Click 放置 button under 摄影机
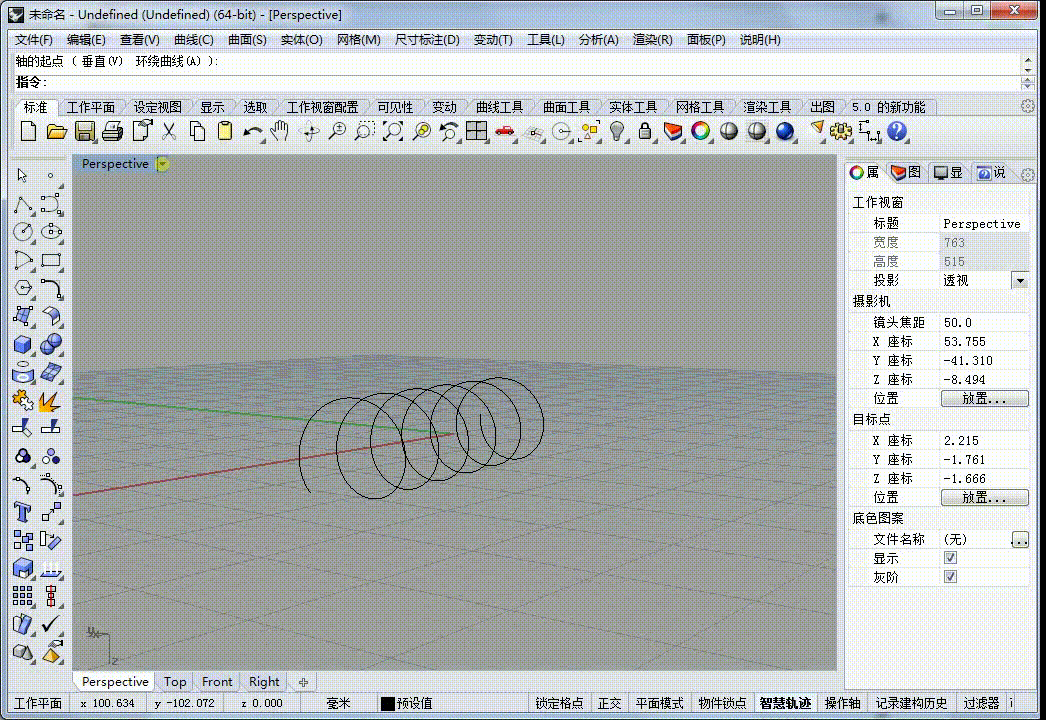This screenshot has height=720, width=1046. point(984,398)
